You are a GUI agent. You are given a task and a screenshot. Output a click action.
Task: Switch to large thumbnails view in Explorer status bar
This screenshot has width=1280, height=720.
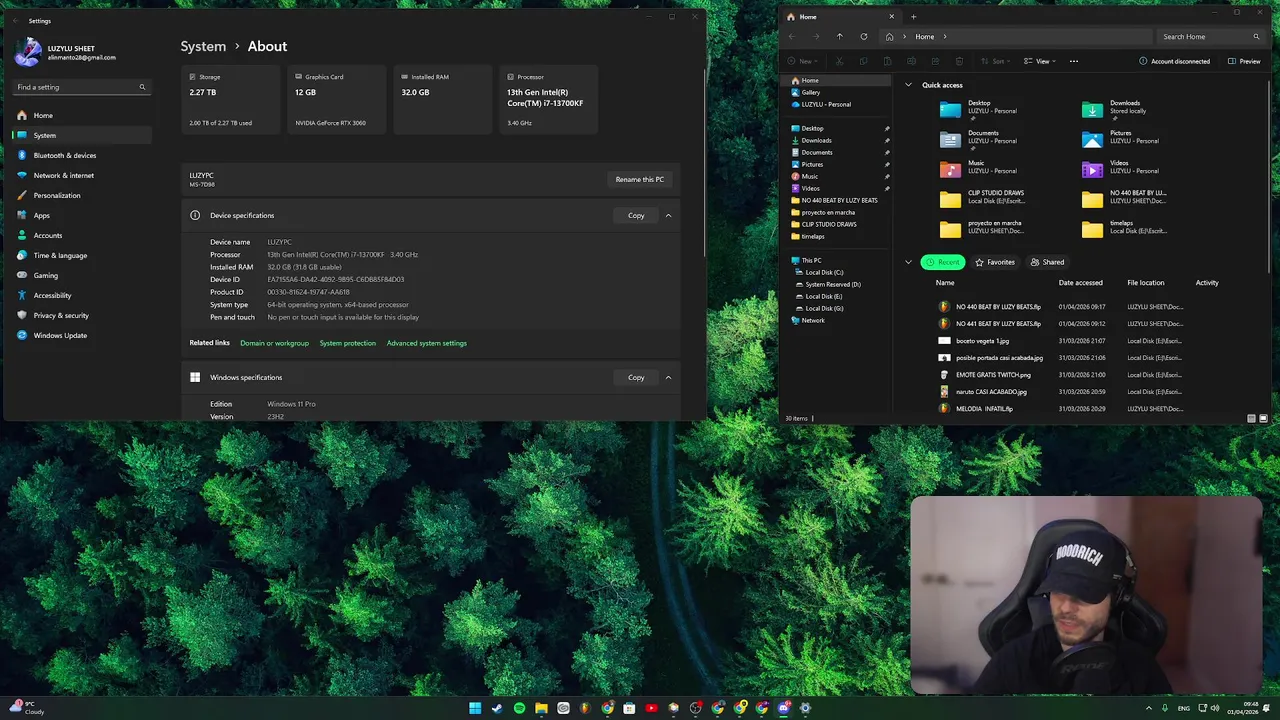click(1263, 418)
